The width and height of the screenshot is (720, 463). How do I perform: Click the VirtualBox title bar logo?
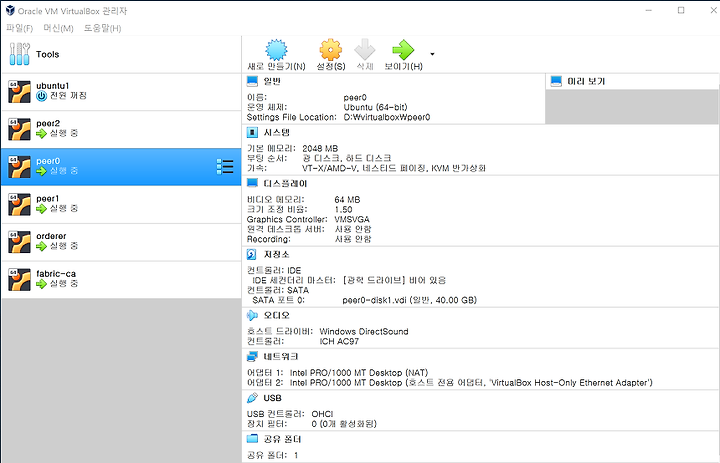point(10,10)
